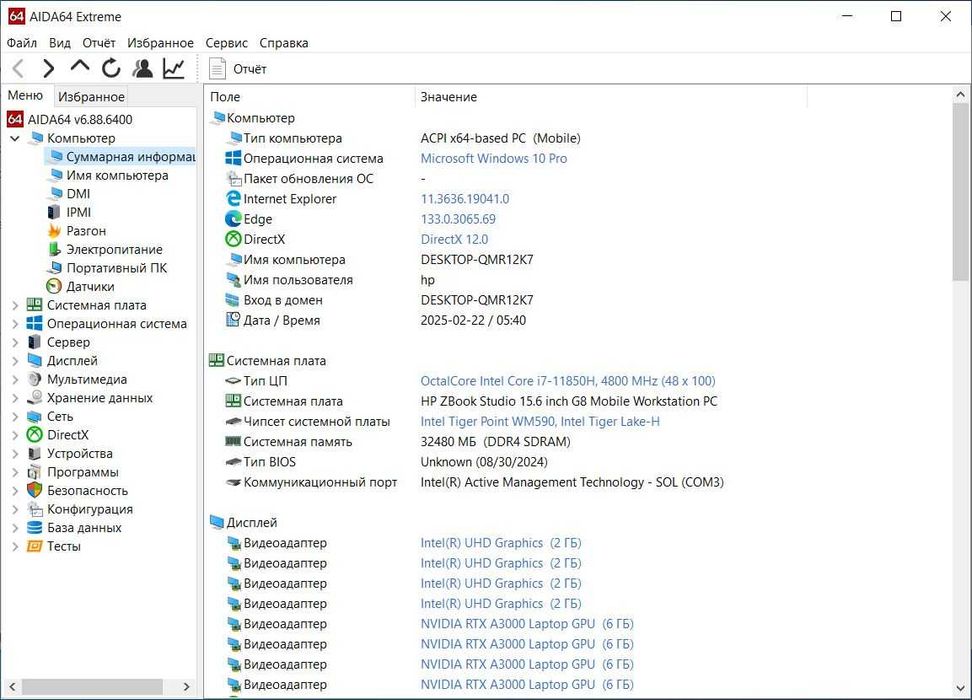Expand the Программы tree node
Viewport: 972px width, 700px height.
pos(15,472)
